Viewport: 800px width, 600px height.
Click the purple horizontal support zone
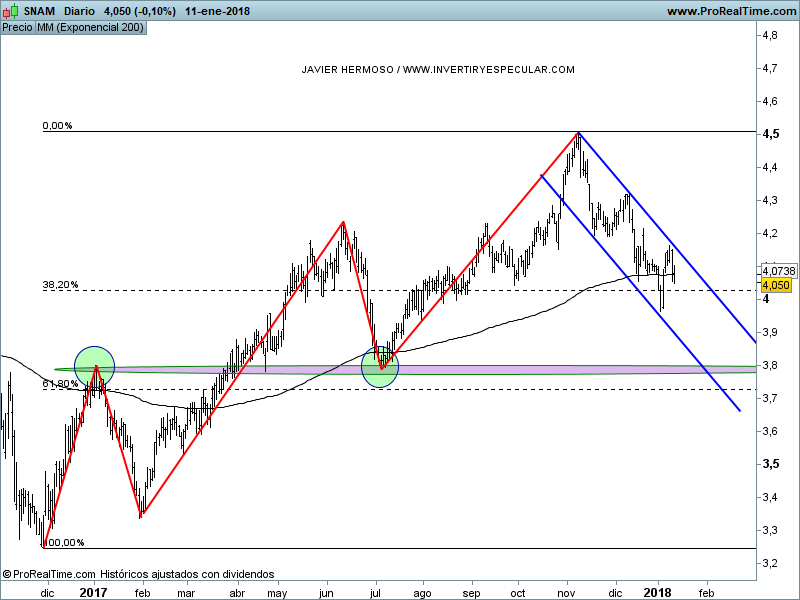pyautogui.click(x=550, y=370)
